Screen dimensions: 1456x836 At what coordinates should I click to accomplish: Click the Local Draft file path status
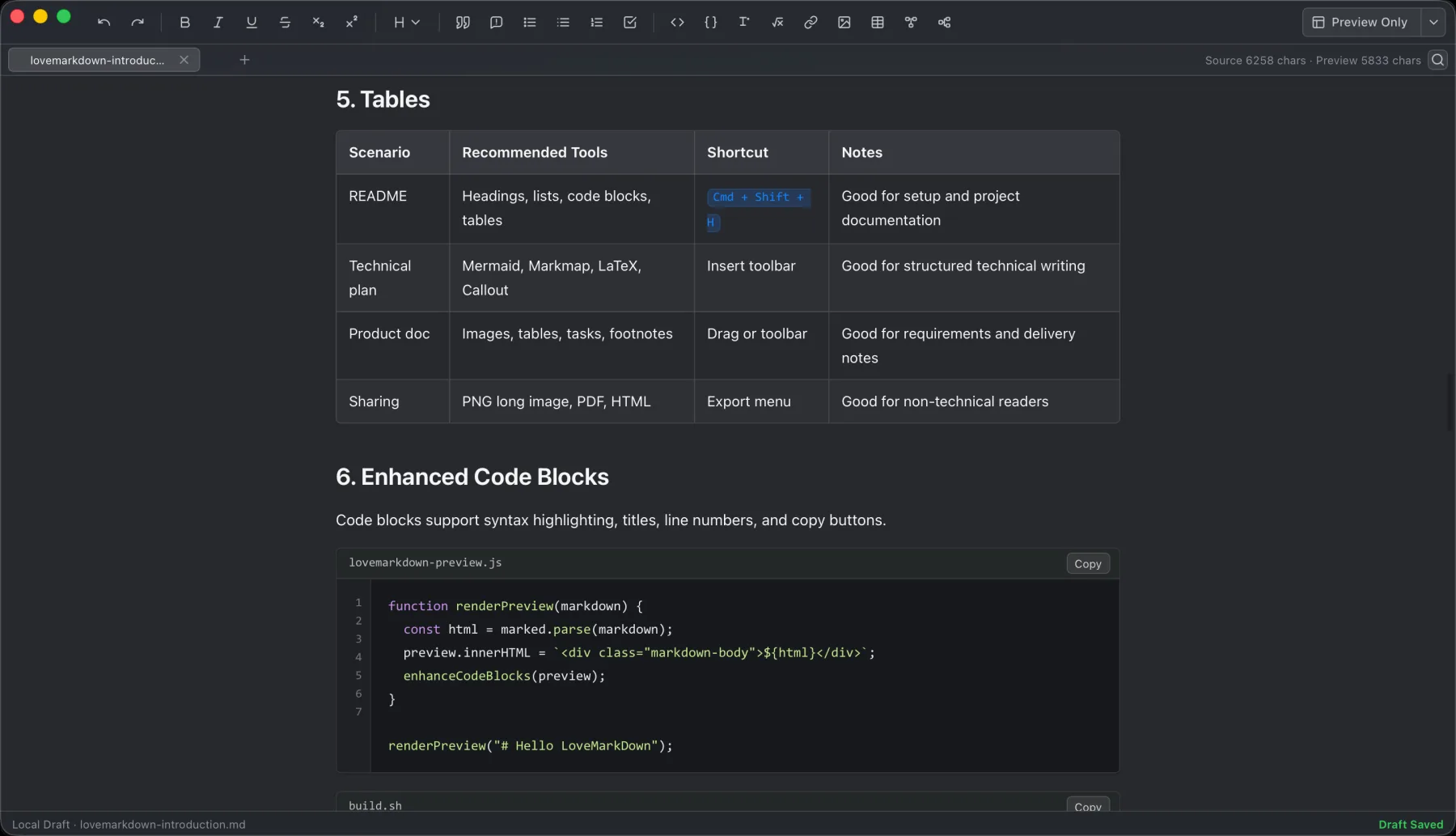[129, 825]
